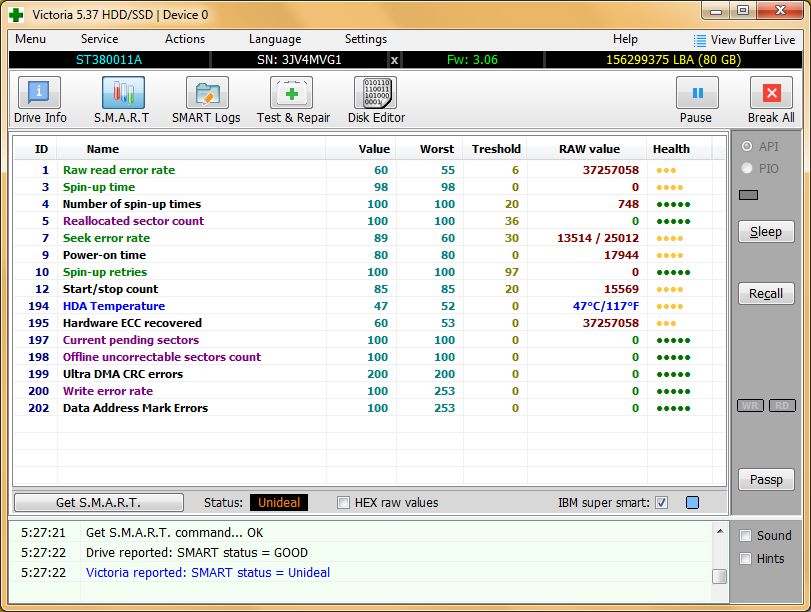Screen dimensions: 811x612
Task: Click the green cross Victoria app icon
Action: [16, 14]
